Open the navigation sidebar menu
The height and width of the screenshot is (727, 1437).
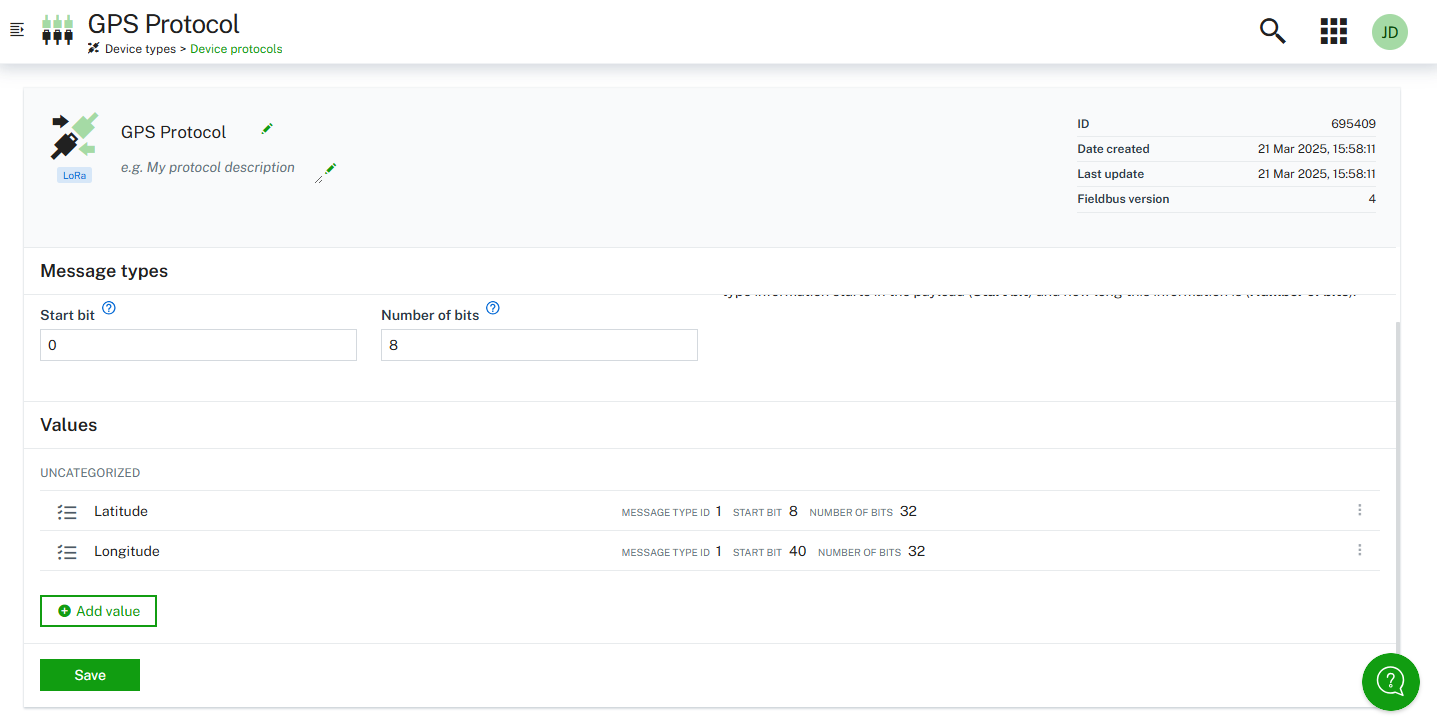coord(16,29)
